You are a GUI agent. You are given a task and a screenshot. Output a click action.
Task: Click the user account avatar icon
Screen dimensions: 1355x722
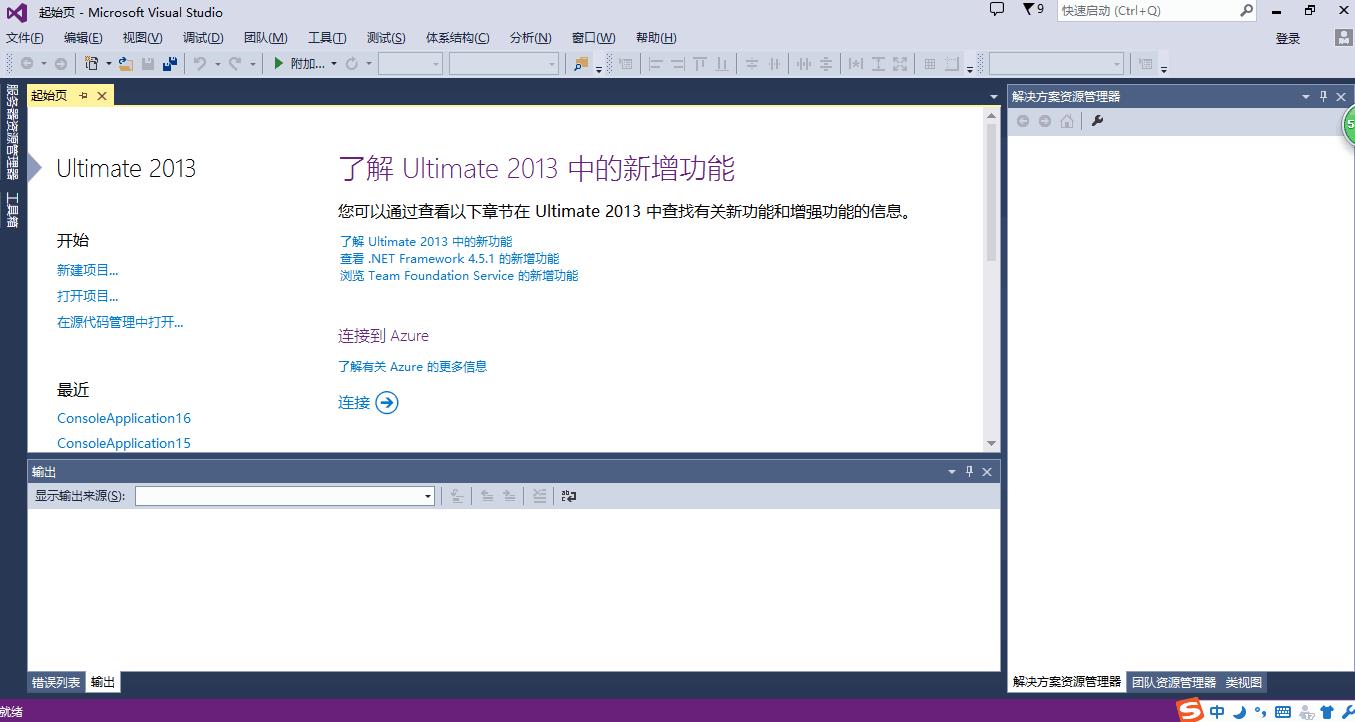[1345, 37]
